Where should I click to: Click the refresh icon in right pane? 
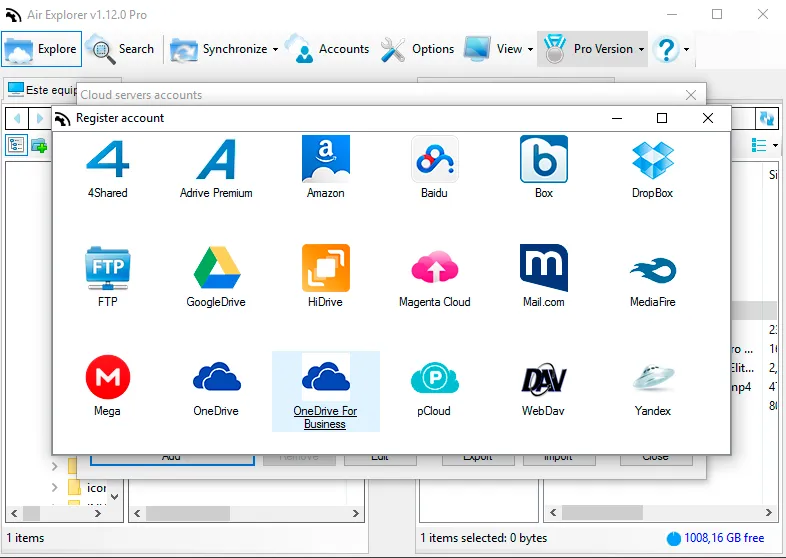click(x=766, y=118)
